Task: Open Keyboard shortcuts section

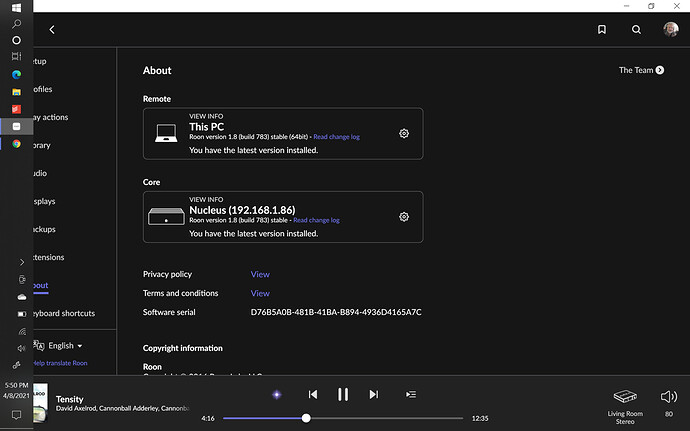Action: tap(64, 313)
